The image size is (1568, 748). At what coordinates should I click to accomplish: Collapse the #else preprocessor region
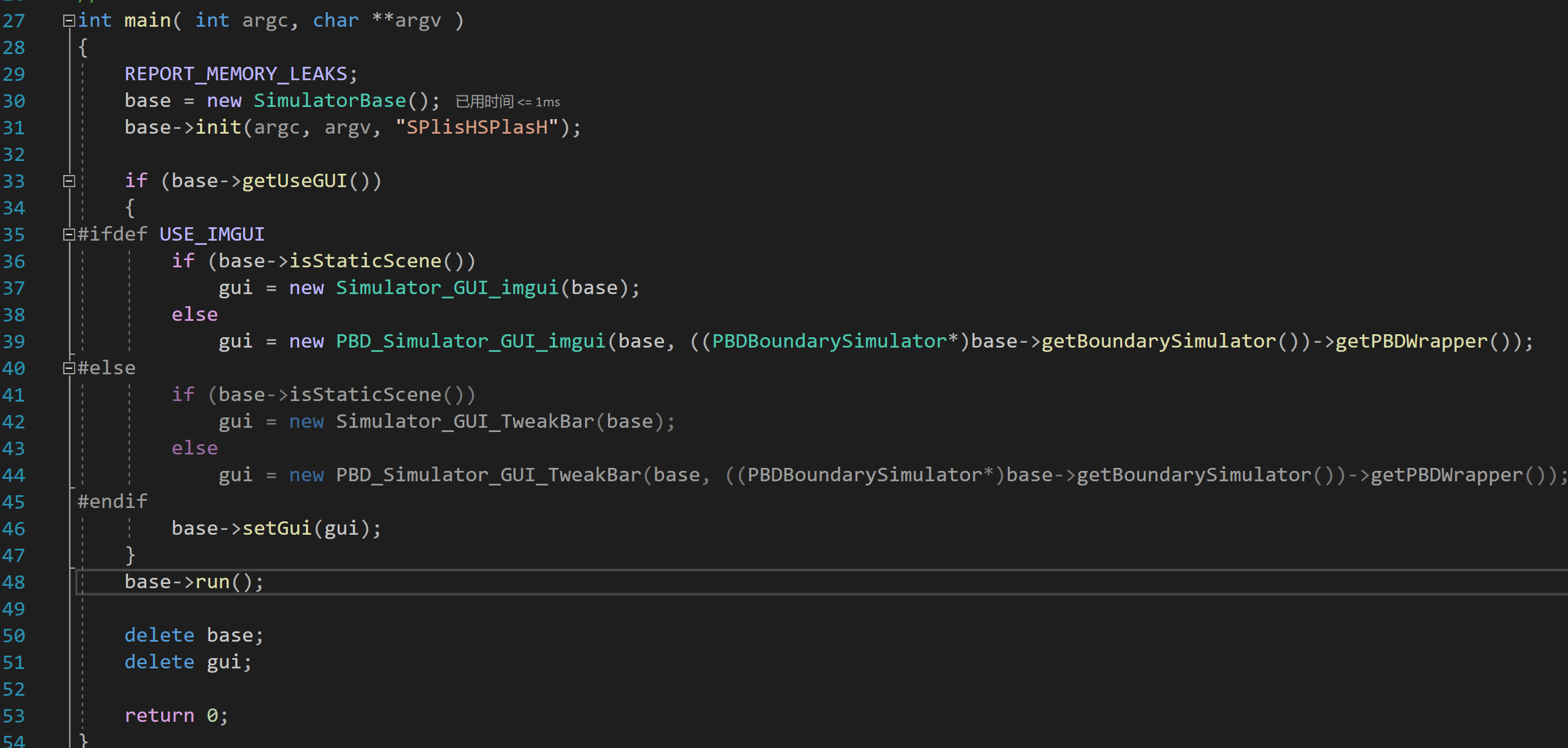(x=69, y=368)
